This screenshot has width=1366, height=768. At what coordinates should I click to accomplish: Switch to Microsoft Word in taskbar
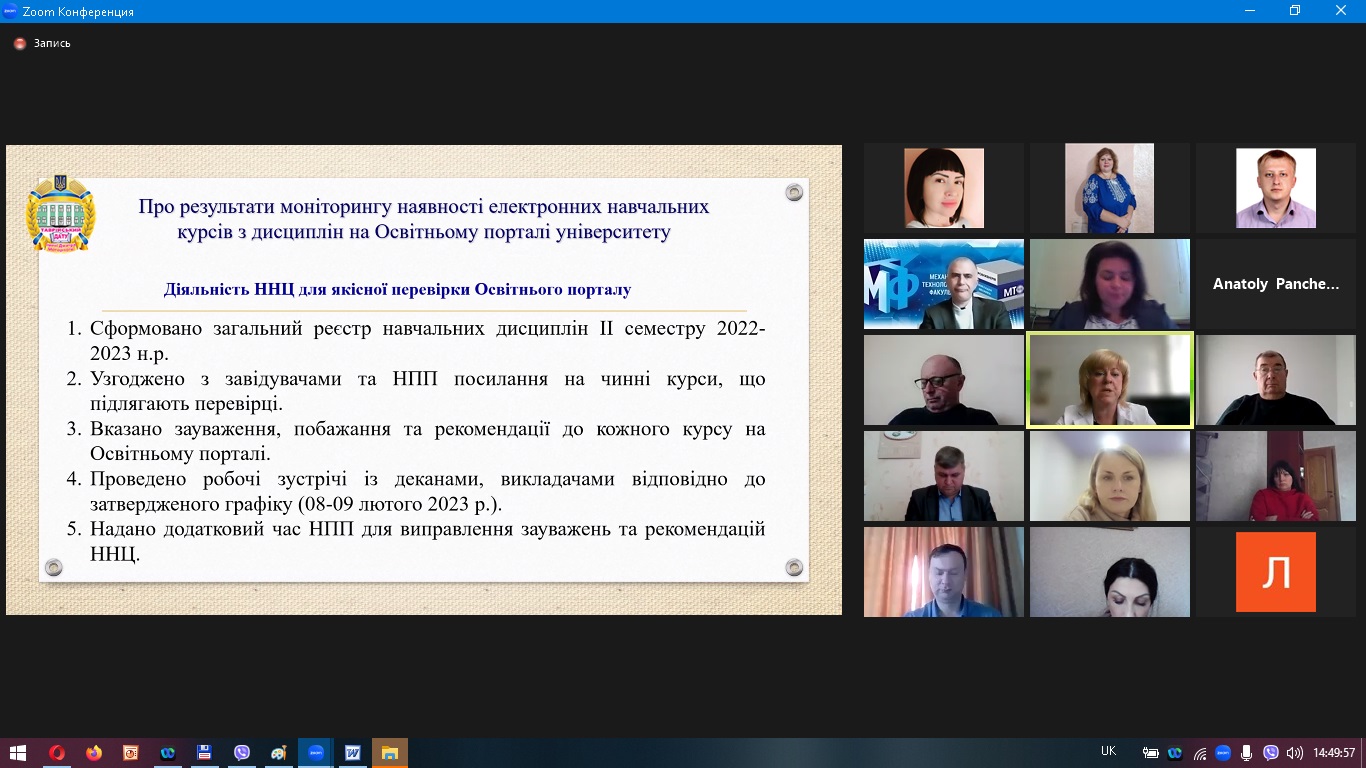[x=353, y=753]
